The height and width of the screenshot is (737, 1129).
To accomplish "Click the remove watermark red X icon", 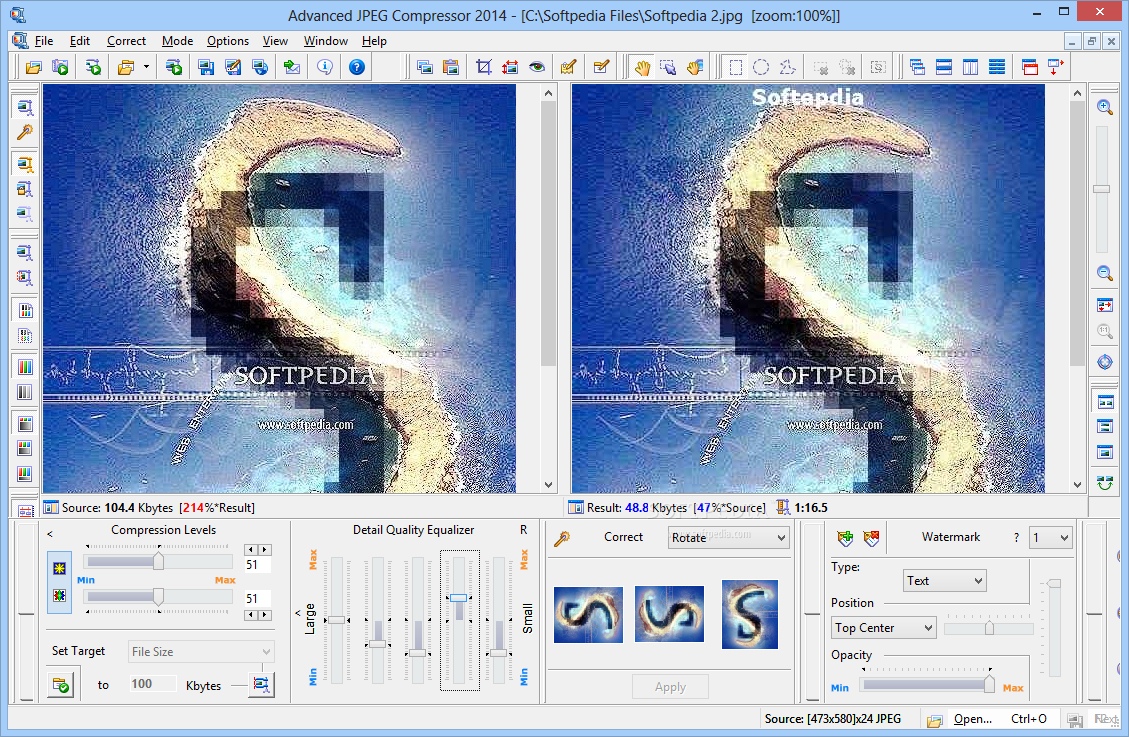I will click(x=871, y=538).
